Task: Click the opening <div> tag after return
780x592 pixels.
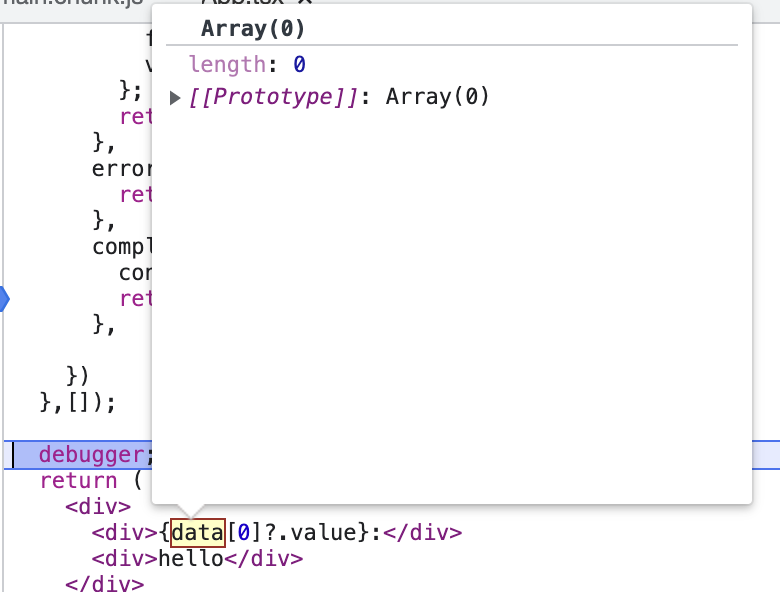Action: [98, 506]
